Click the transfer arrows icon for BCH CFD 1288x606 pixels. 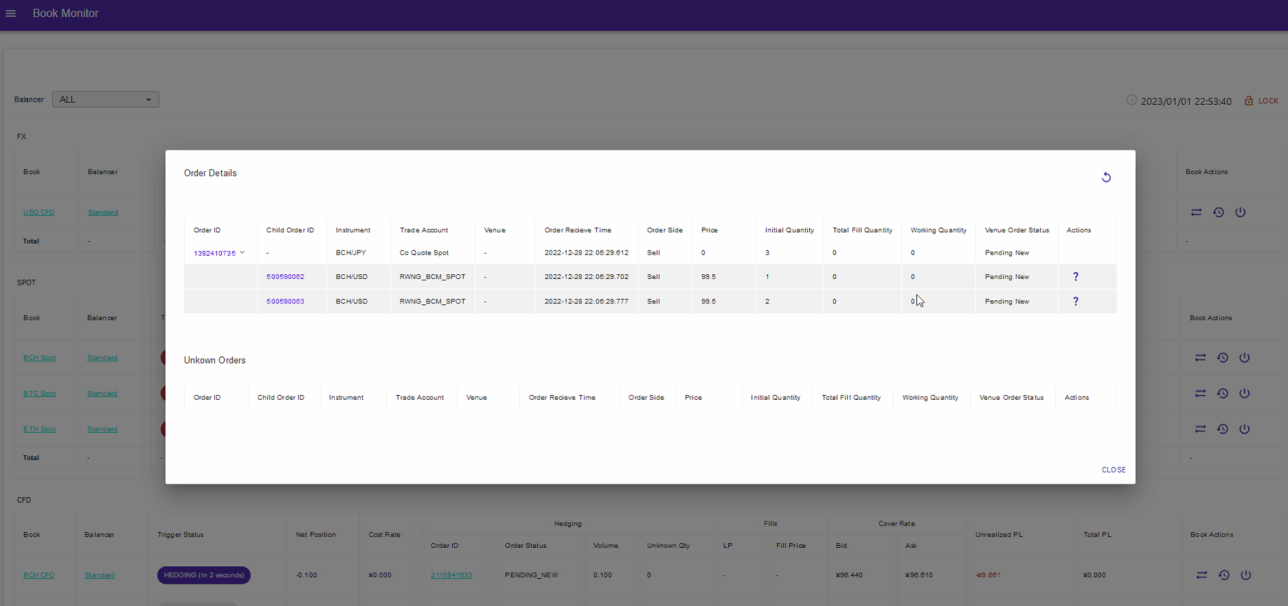tap(1200, 575)
